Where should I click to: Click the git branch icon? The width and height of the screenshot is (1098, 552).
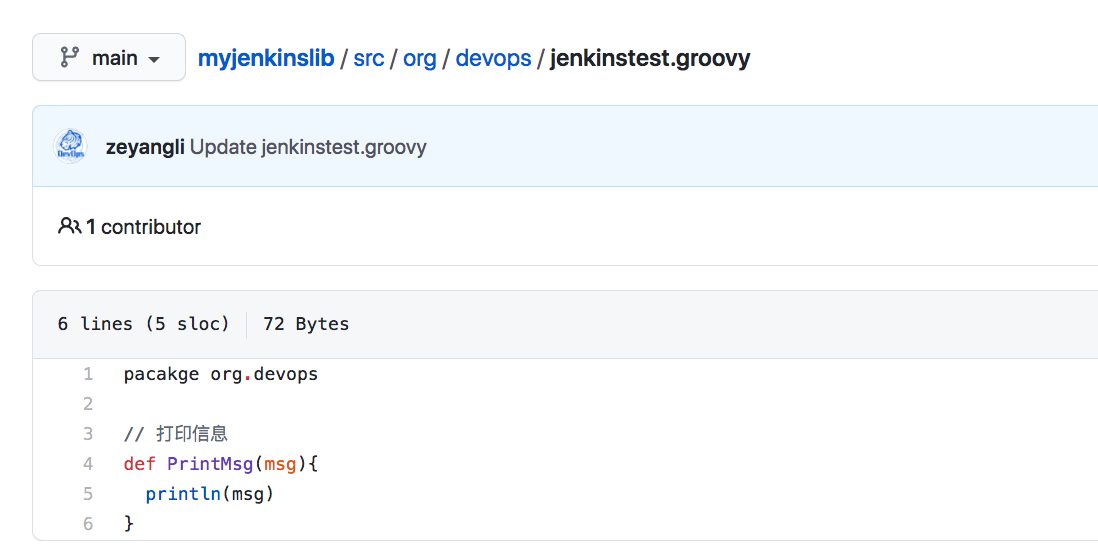click(69, 58)
